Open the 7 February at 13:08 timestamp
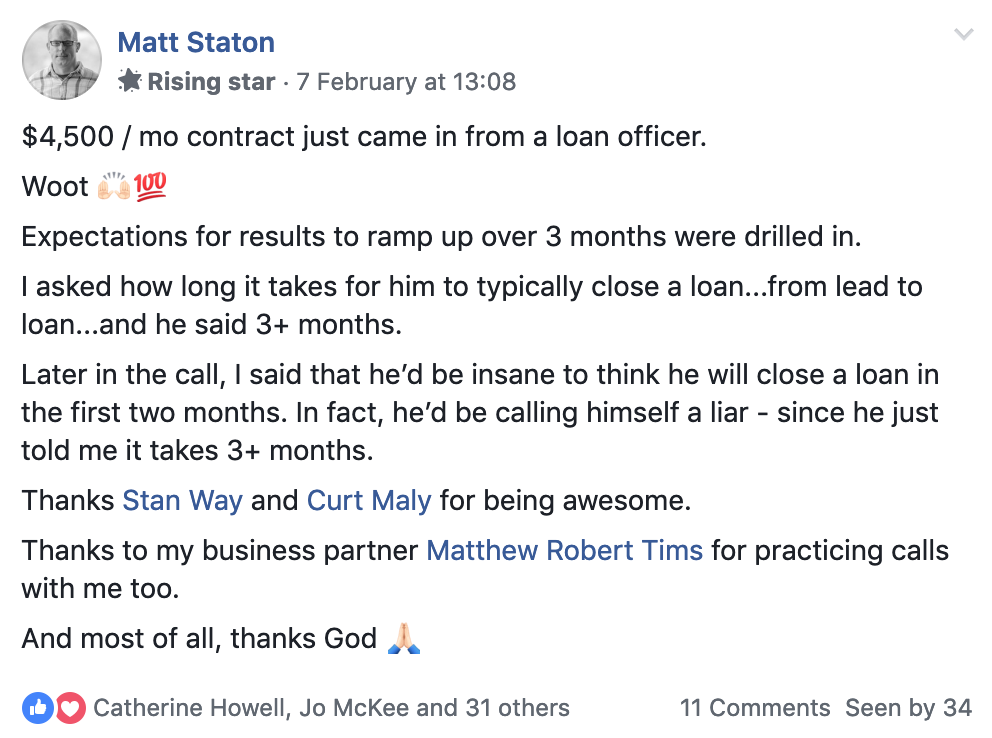992x738 pixels. pos(406,82)
